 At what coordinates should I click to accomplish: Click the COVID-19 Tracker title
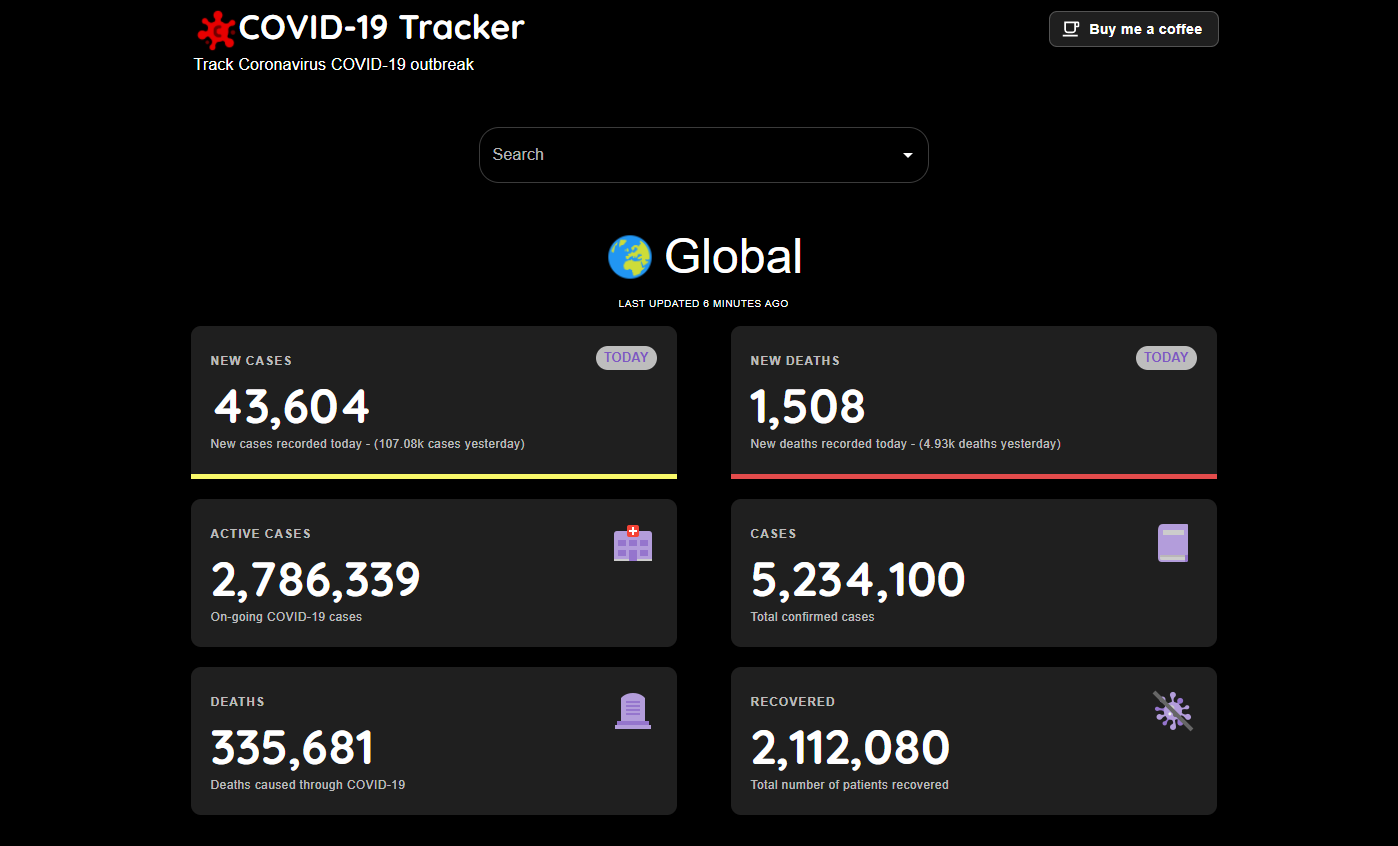[x=381, y=28]
